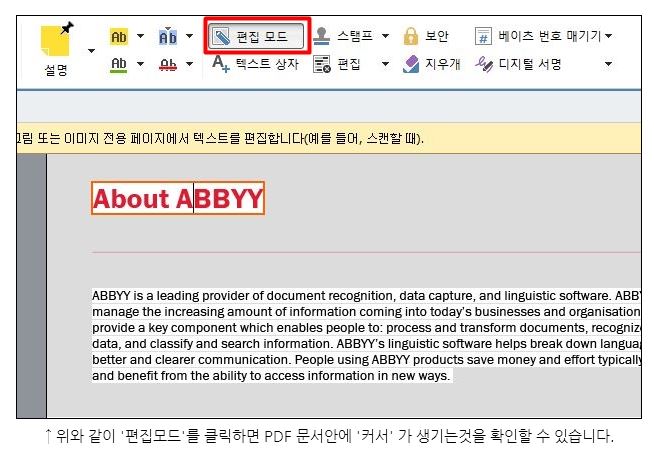Click the 편집 redaction icon
Viewport: 654px width, 464px height.
(x=322, y=64)
